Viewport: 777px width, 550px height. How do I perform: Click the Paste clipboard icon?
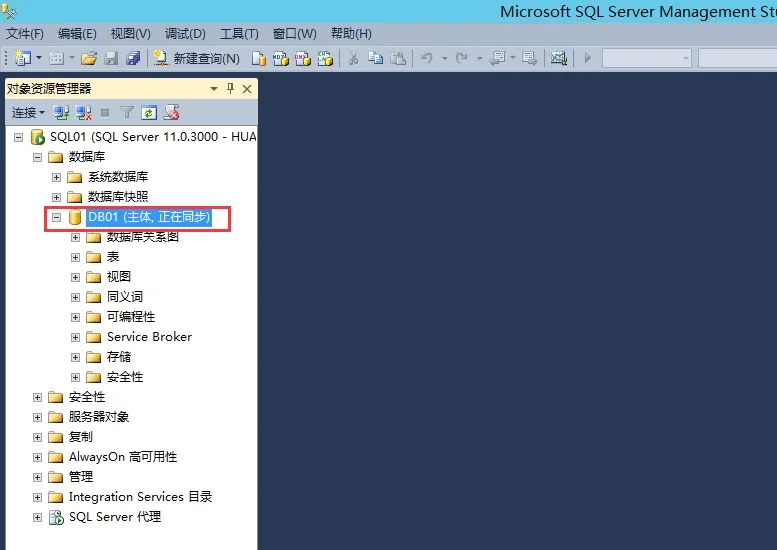398,58
